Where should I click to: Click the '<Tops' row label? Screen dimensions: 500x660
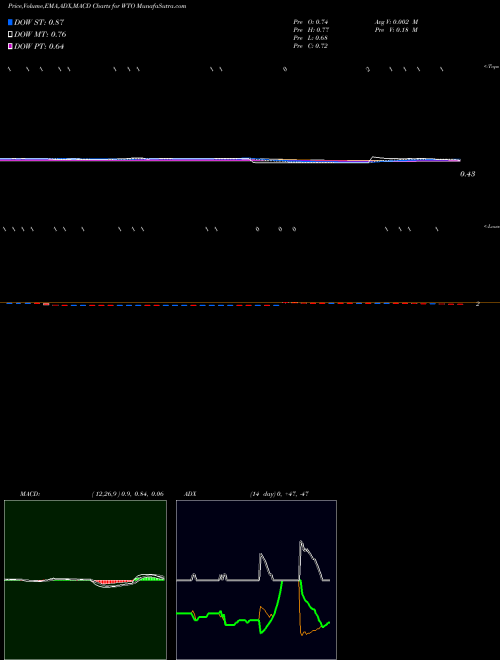(x=491, y=67)
